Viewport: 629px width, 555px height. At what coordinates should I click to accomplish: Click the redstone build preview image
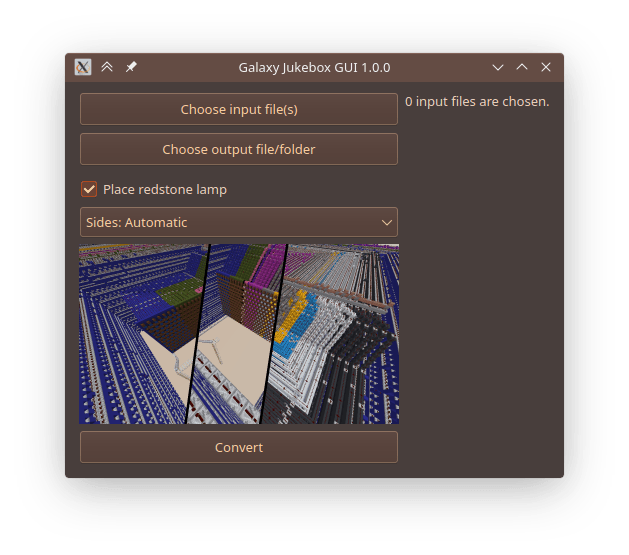tap(239, 334)
